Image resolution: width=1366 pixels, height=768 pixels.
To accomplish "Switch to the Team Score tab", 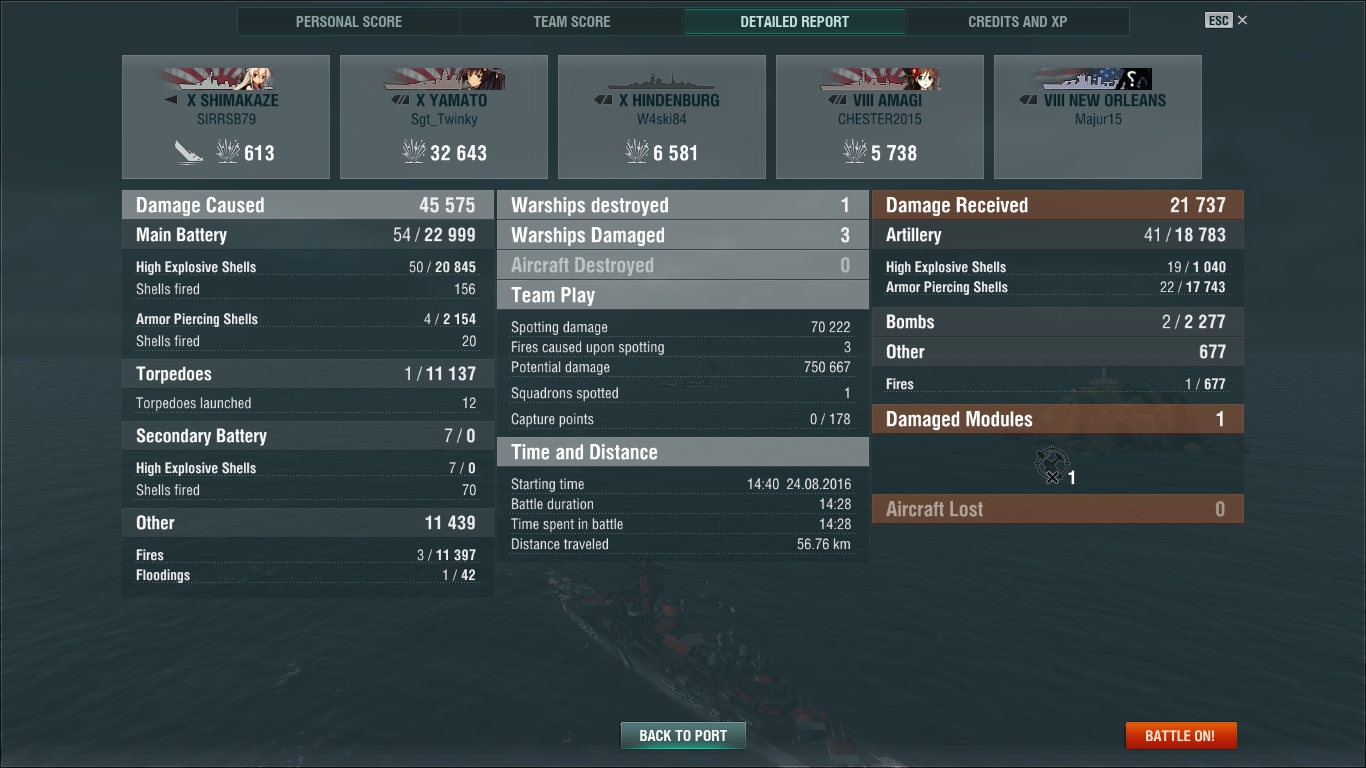I will [x=571, y=21].
